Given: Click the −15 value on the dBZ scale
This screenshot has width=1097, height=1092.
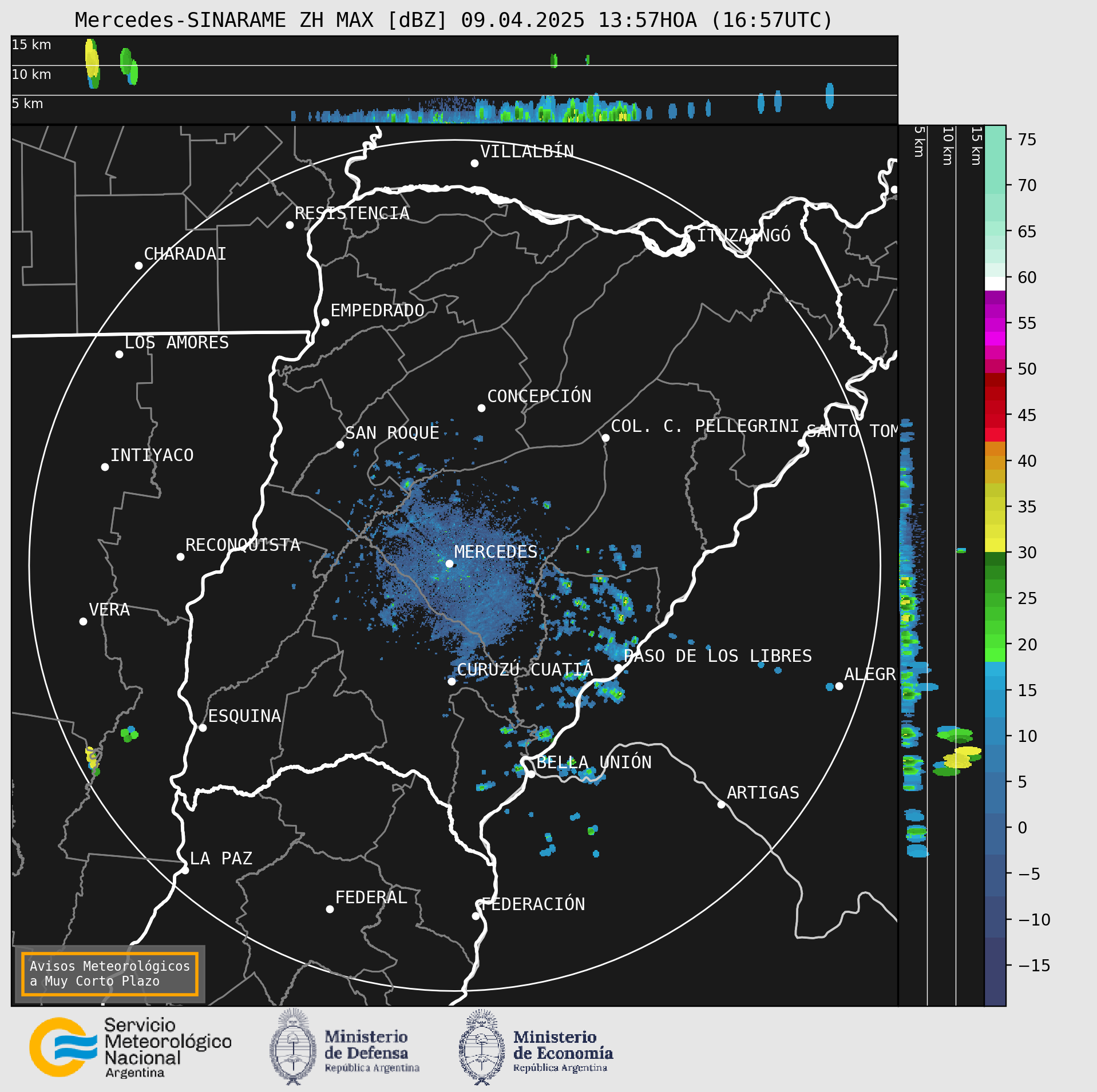Looking at the screenshot, I should [1034, 966].
